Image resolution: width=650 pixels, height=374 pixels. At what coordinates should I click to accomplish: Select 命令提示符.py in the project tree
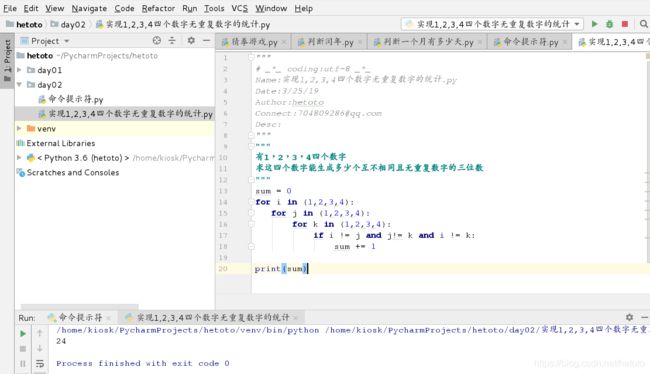[71, 99]
